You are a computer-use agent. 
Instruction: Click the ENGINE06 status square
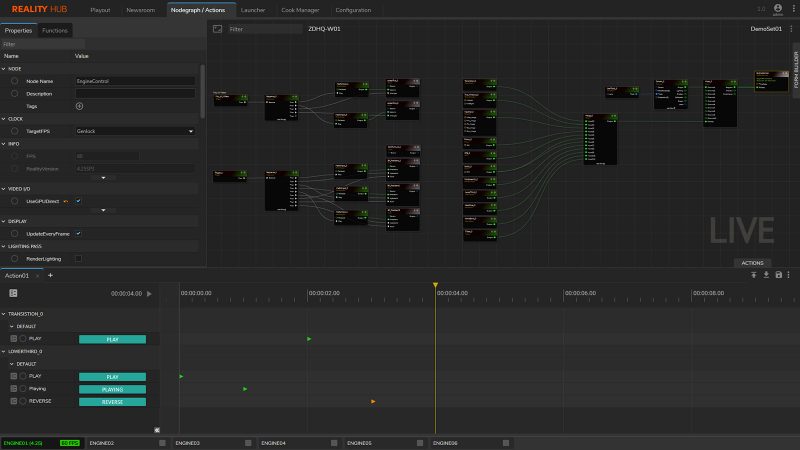pos(506,443)
